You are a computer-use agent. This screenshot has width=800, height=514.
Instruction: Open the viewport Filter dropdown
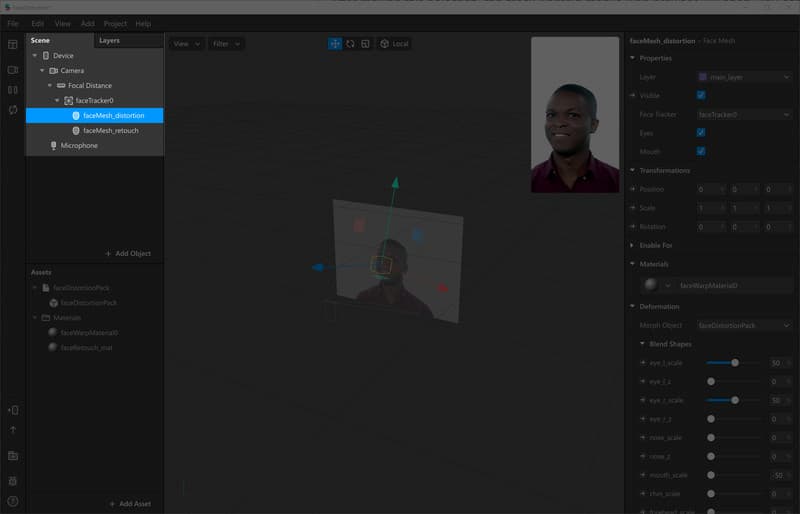click(x=226, y=44)
